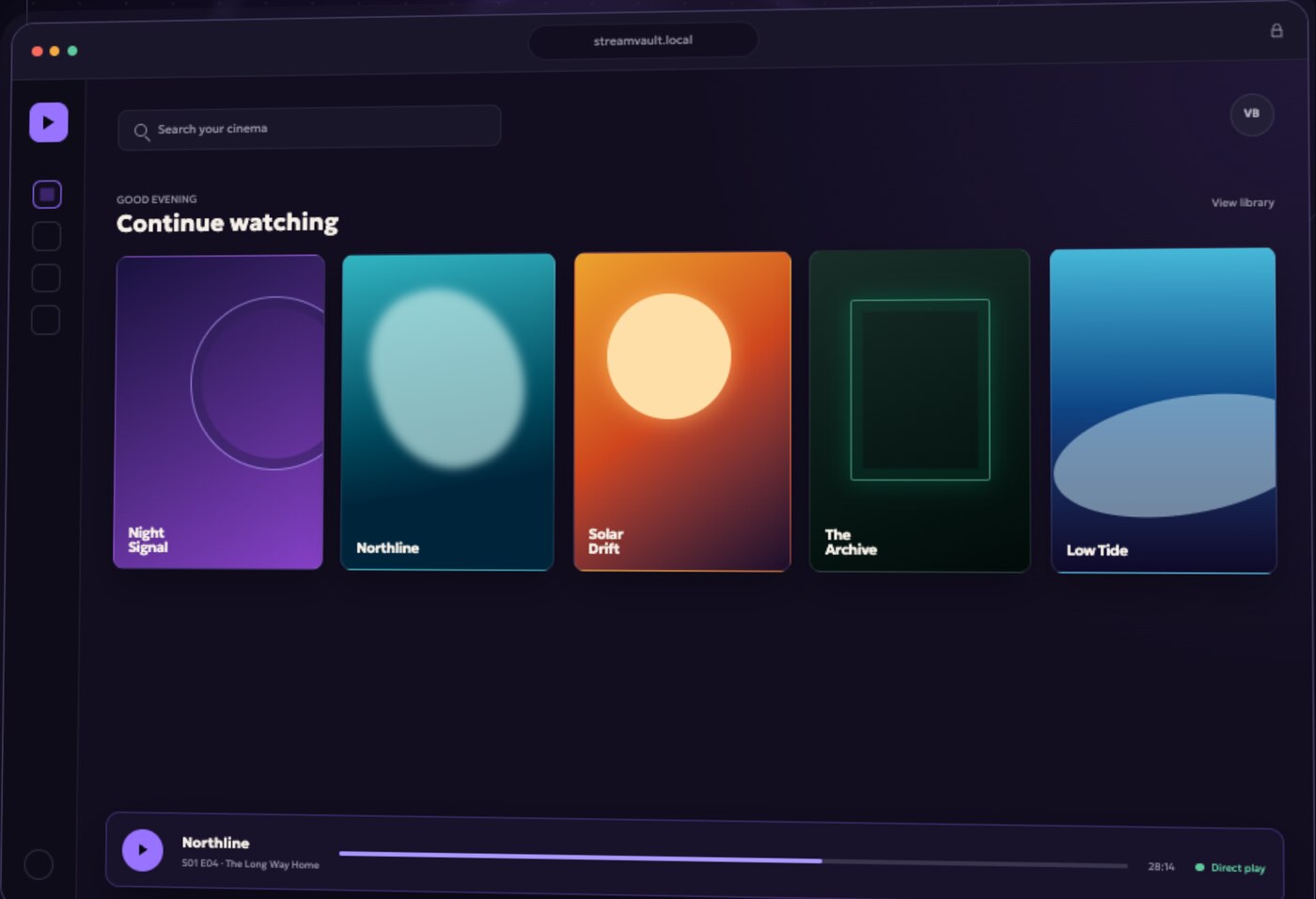The image size is (1316, 899).
Task: Click the lock icon beside the address bar
Action: click(x=1277, y=31)
